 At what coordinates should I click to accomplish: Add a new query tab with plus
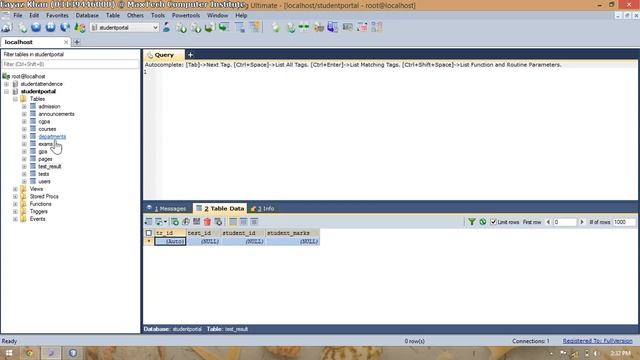(190, 55)
